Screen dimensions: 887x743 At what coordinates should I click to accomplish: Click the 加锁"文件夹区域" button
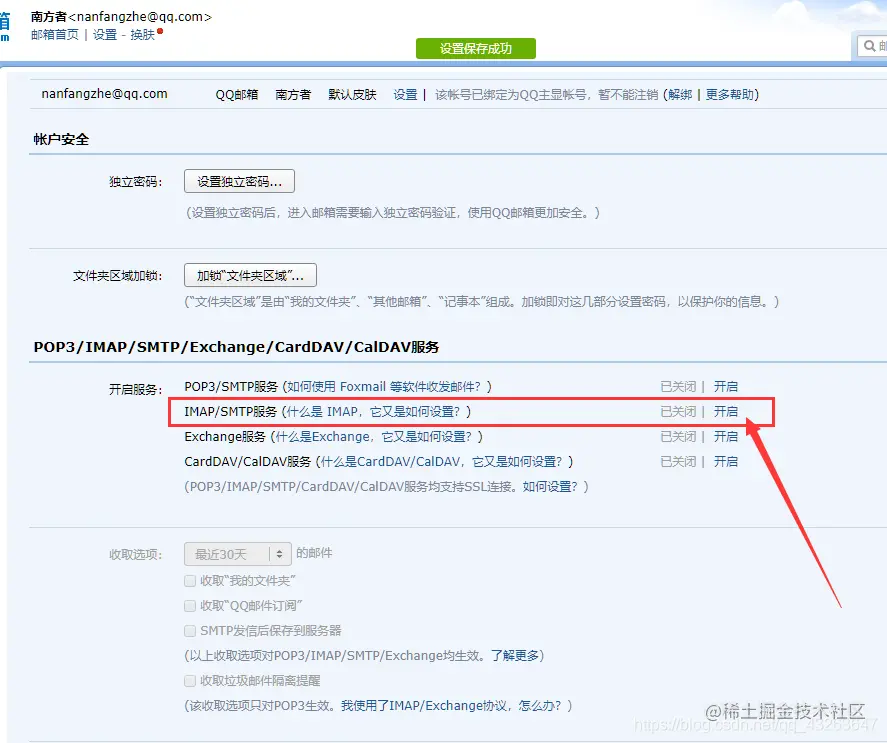248,274
